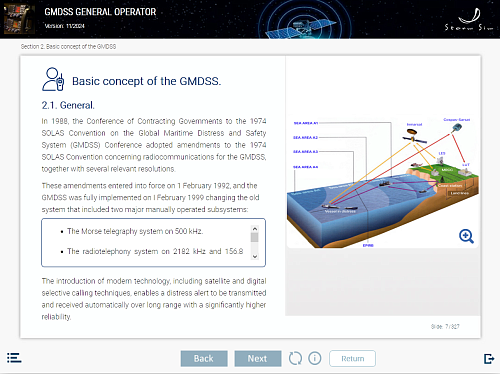
Task: Click the Steam Sim logo
Action: point(469,20)
